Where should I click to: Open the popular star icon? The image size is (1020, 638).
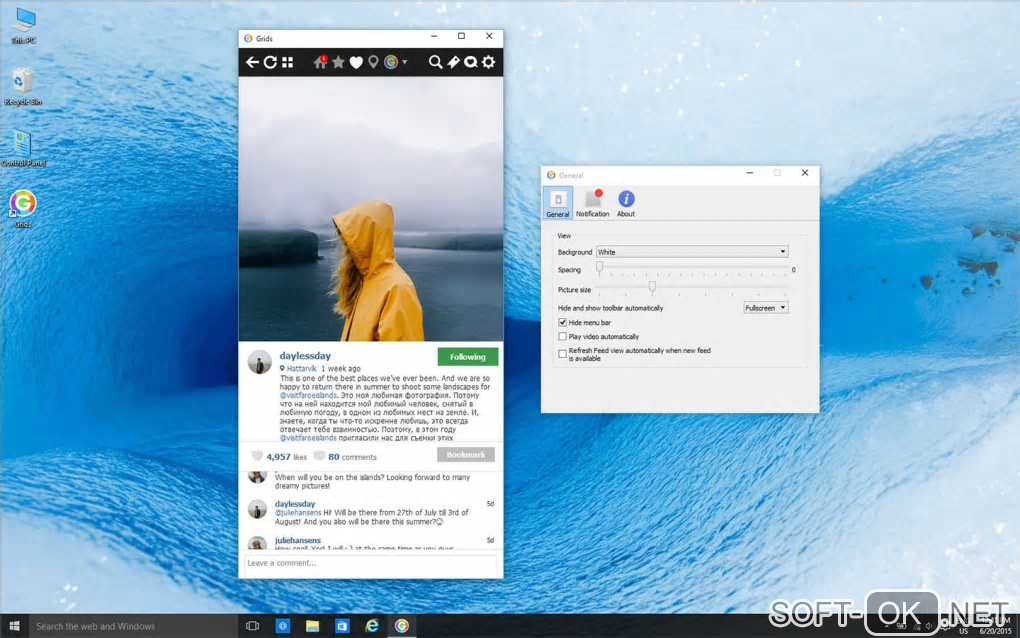pos(338,62)
